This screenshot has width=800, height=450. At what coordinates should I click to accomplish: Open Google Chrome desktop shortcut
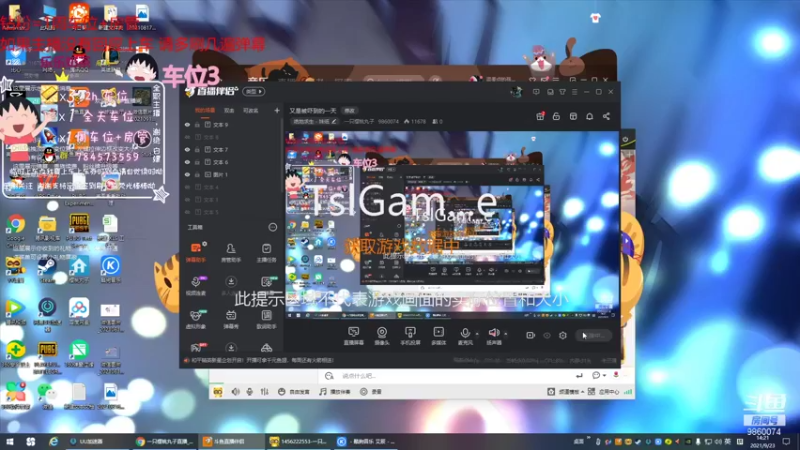[16, 228]
